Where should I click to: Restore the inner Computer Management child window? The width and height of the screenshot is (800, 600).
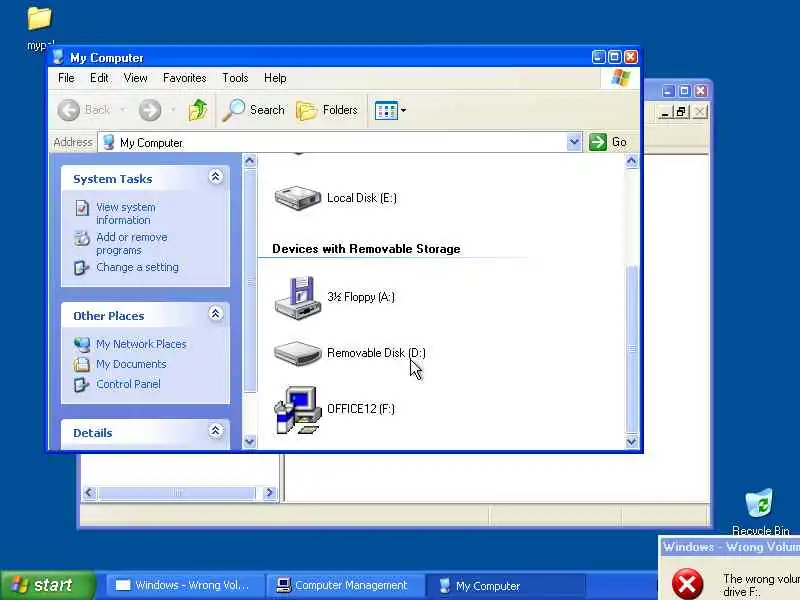(681, 112)
